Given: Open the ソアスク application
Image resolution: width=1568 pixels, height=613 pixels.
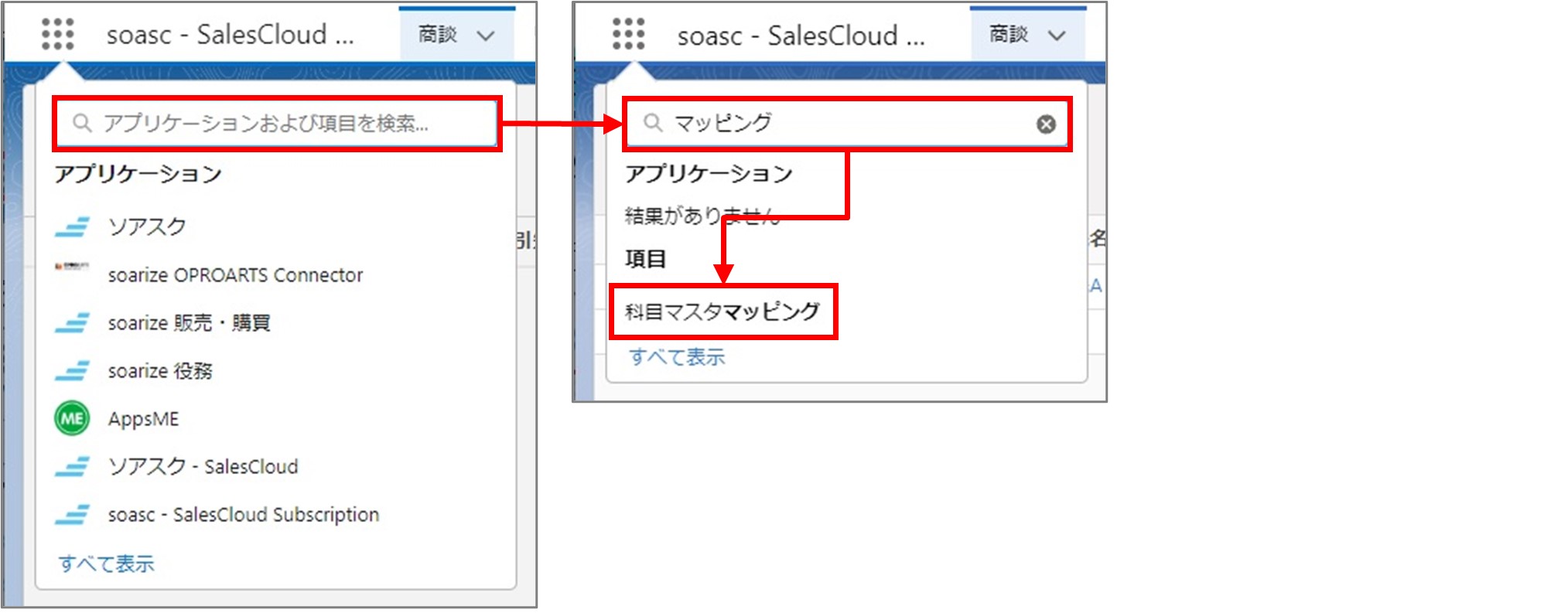Looking at the screenshot, I should pyautogui.click(x=147, y=226).
